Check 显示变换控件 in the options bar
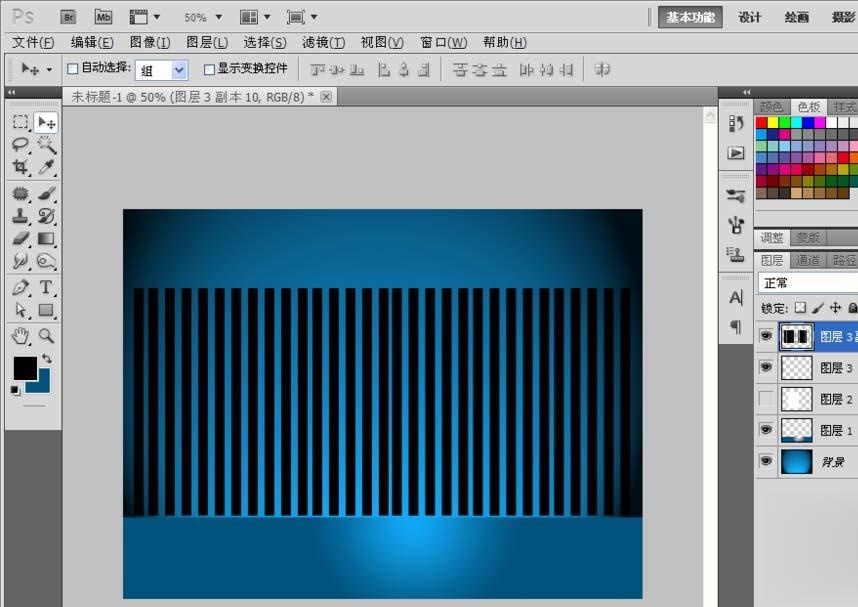858x607 pixels. point(208,69)
